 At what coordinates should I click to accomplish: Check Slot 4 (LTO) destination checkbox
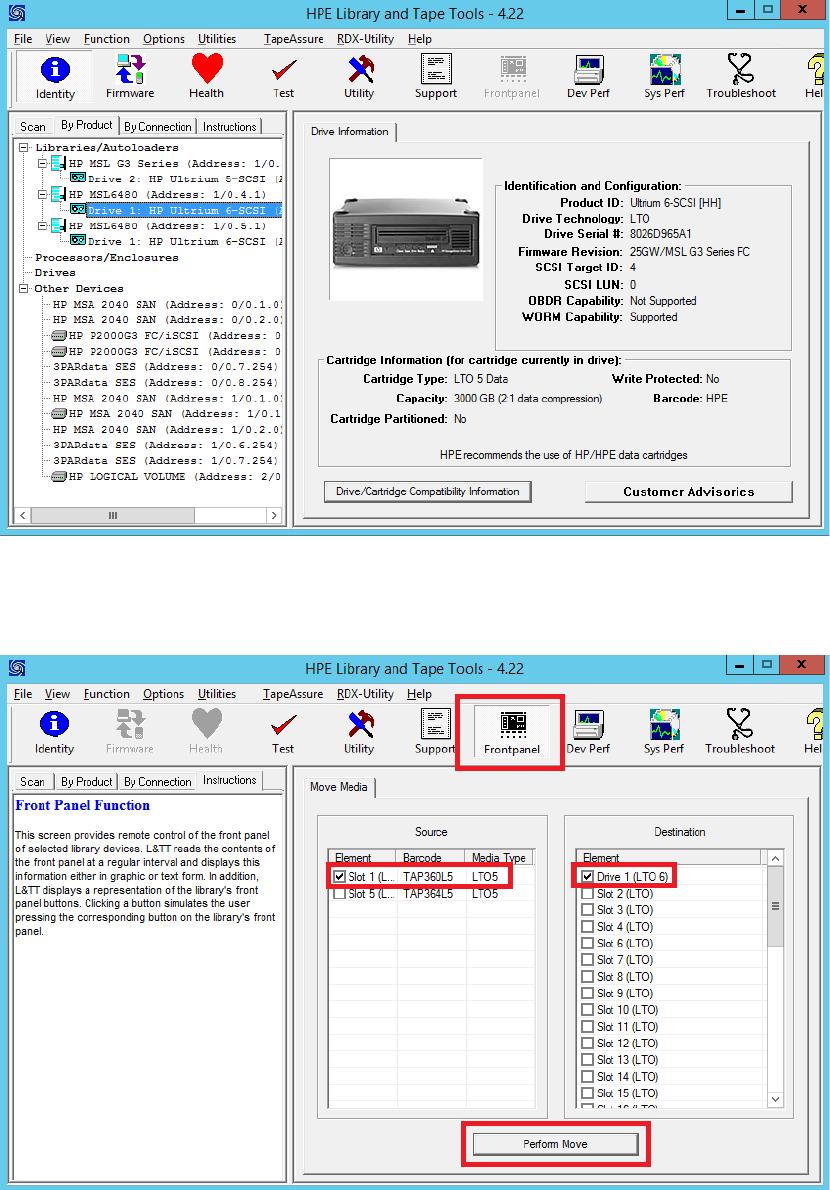[x=587, y=927]
